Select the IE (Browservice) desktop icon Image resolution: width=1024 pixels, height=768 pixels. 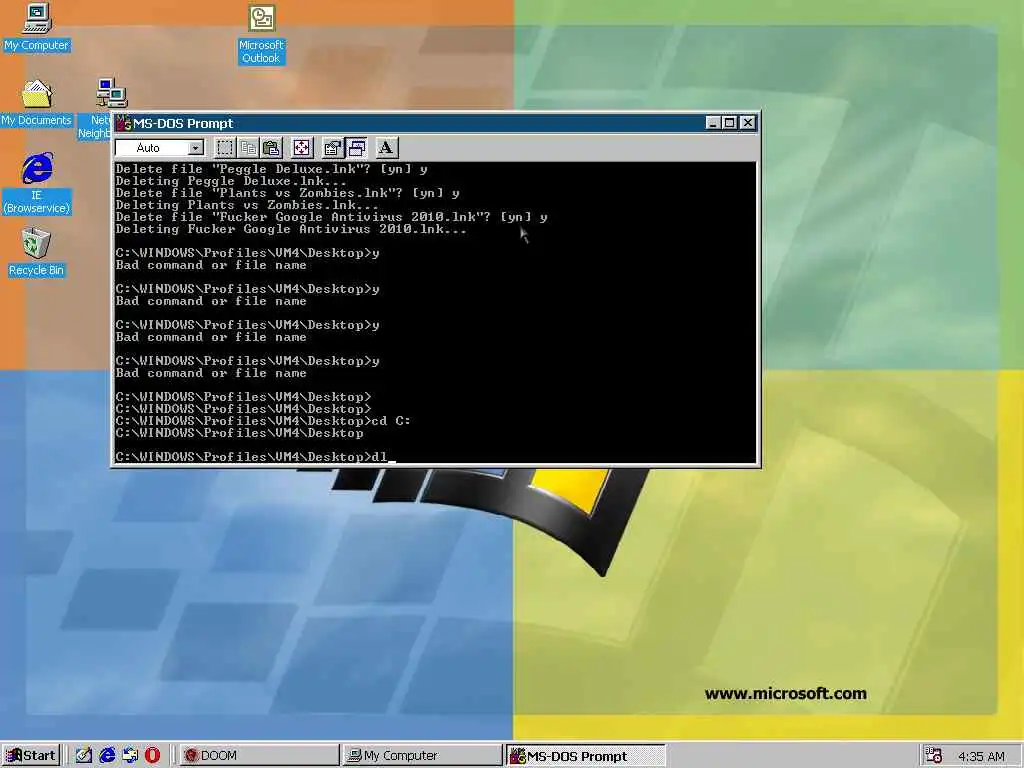[x=37, y=184]
